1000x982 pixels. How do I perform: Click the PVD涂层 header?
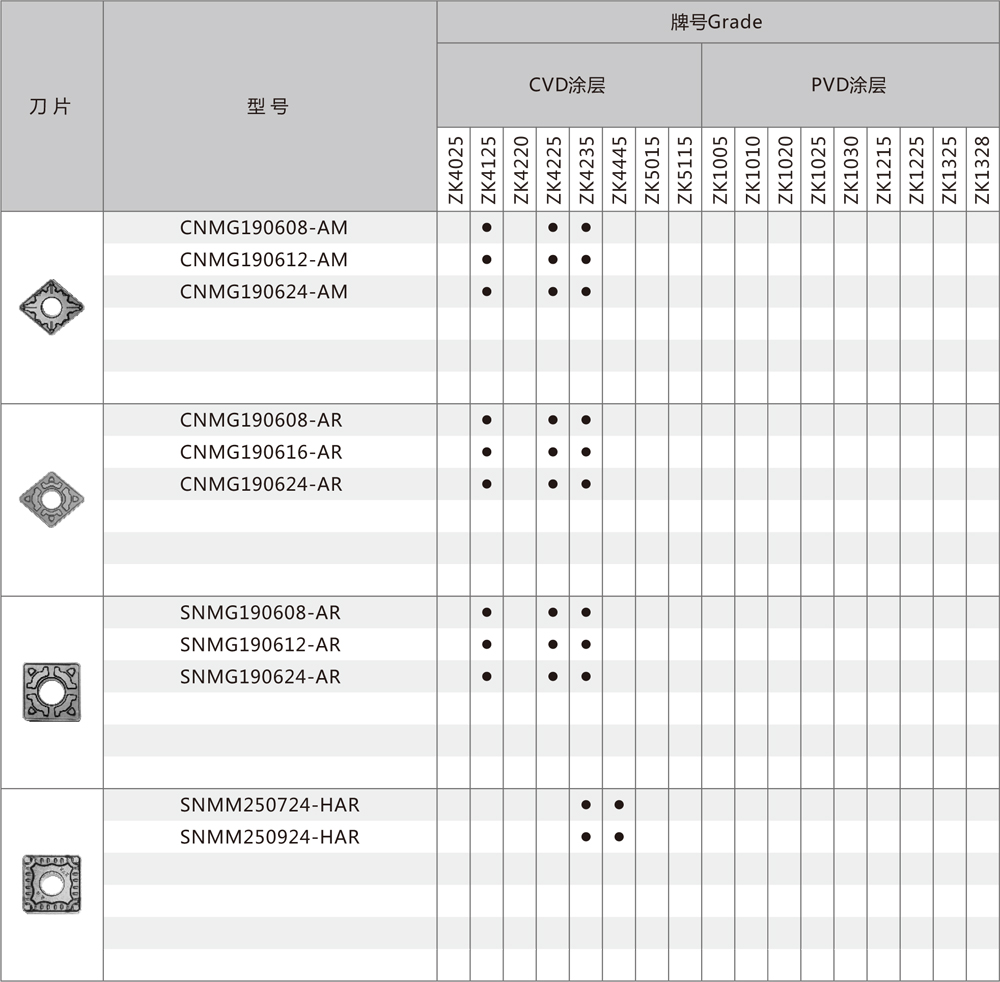[849, 85]
